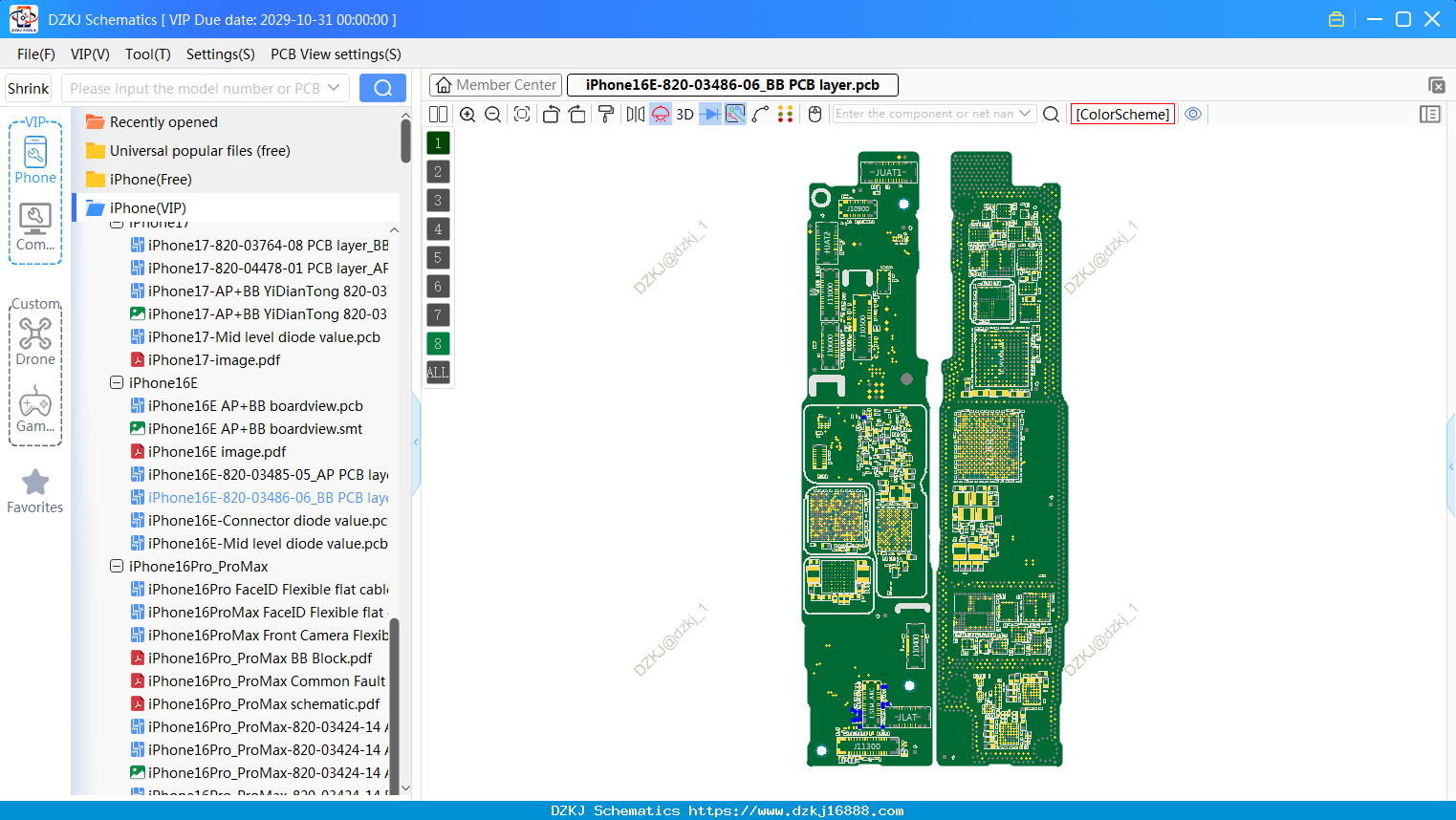Click the fit-to-screen icon
This screenshot has width=1456, height=820.
(x=522, y=114)
